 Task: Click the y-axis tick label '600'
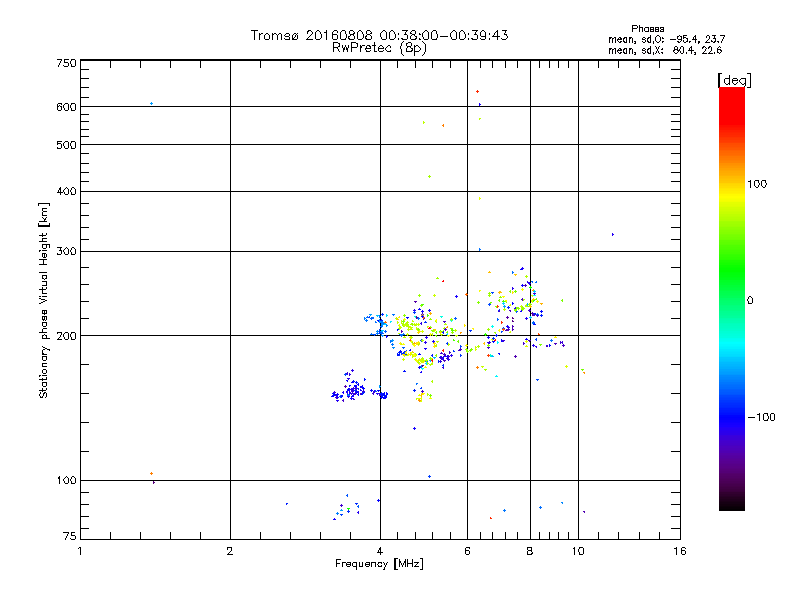pyautogui.click(x=66, y=107)
